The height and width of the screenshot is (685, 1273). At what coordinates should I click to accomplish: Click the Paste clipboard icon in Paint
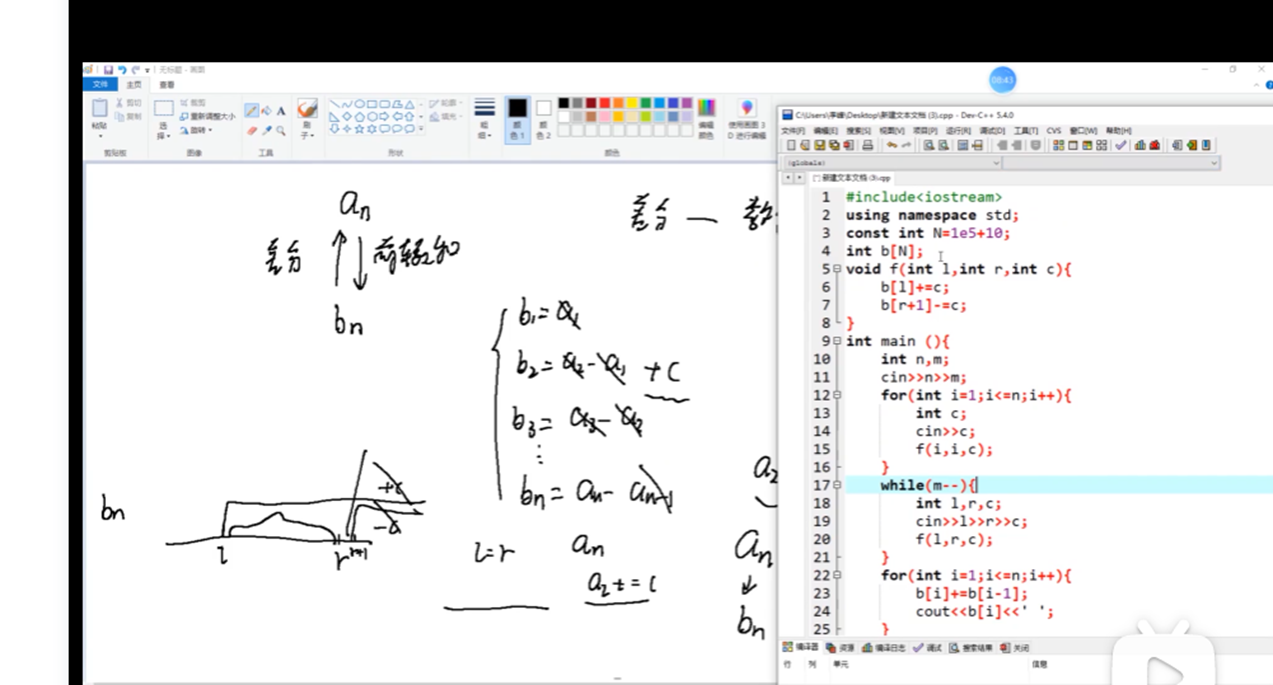pos(99,107)
